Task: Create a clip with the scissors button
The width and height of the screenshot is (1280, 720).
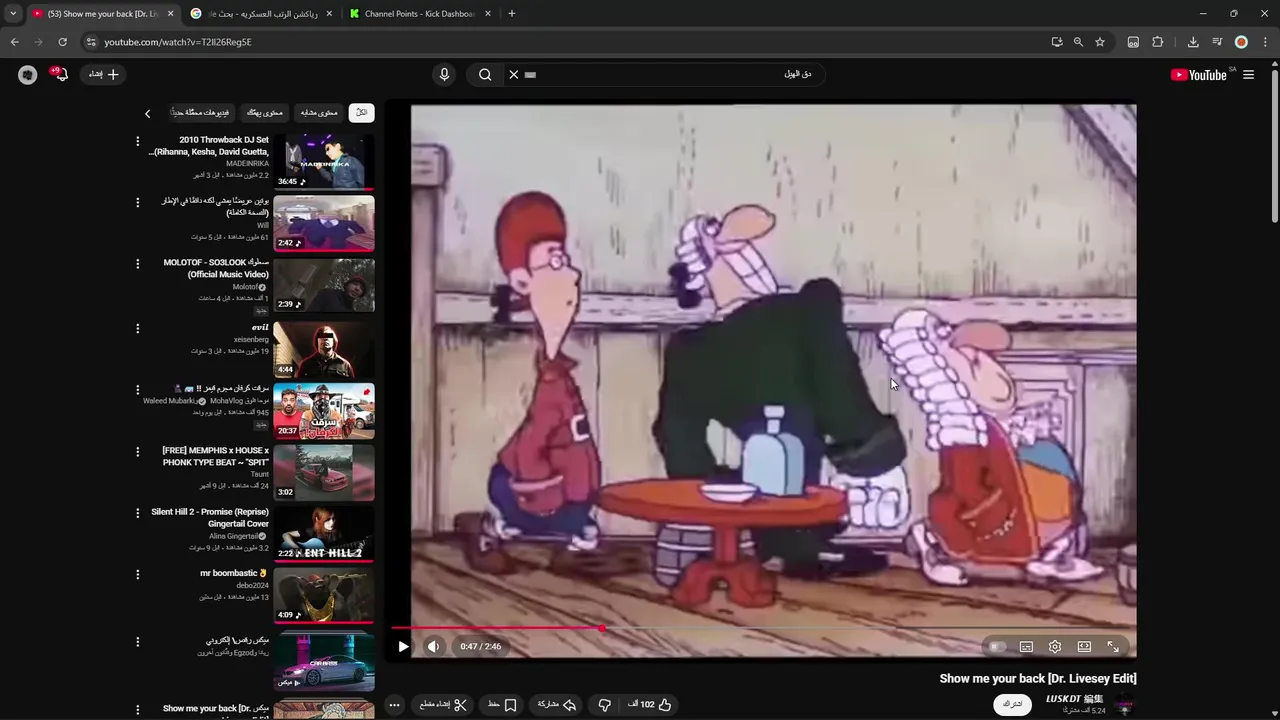Action: click(444, 705)
